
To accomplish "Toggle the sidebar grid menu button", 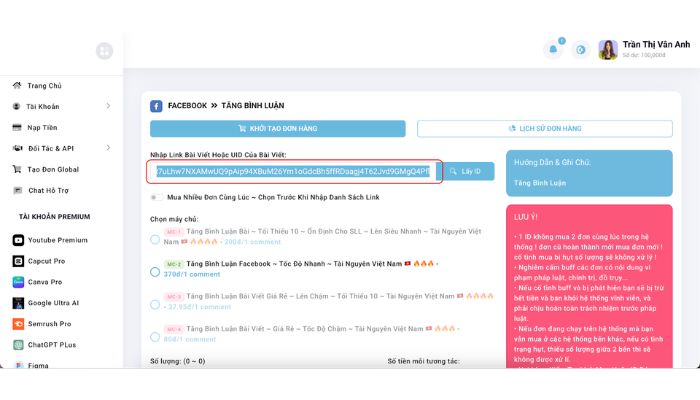I will (104, 51).
